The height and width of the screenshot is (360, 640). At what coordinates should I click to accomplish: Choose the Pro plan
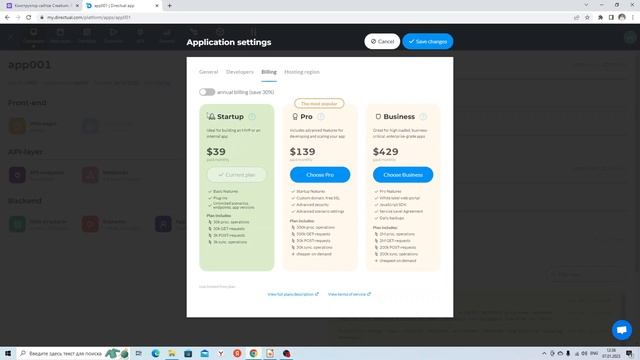(320, 175)
